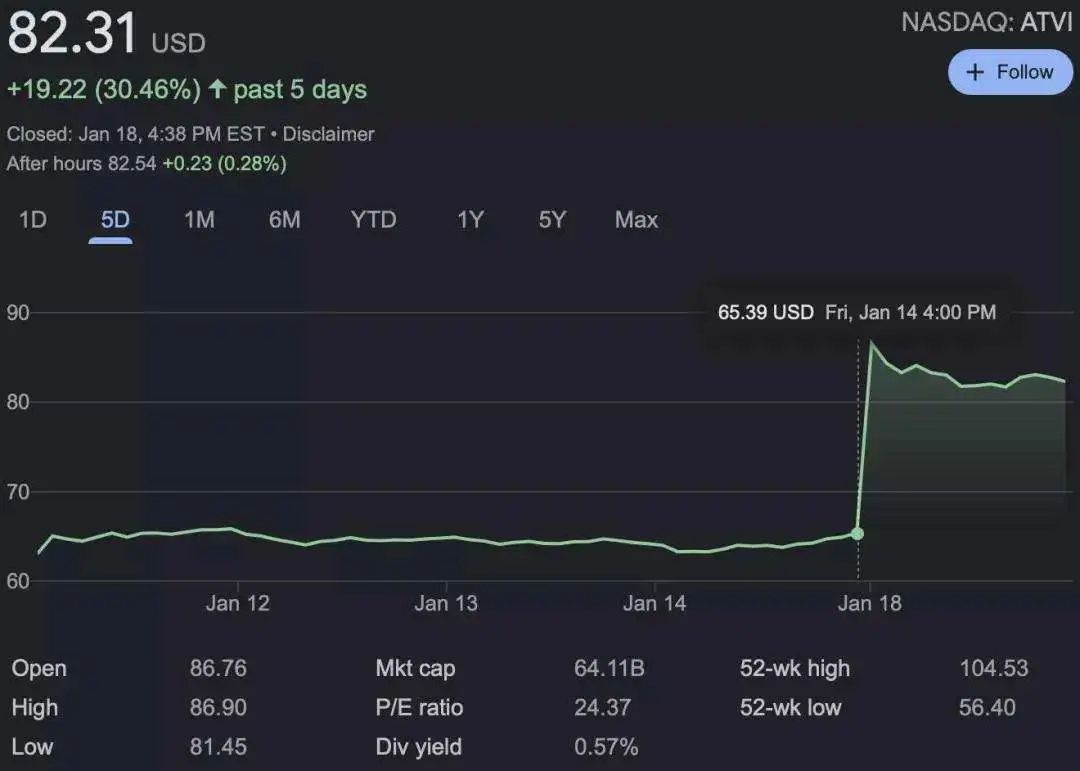
Task: Click the Jan 14 axis label
Action: click(654, 604)
